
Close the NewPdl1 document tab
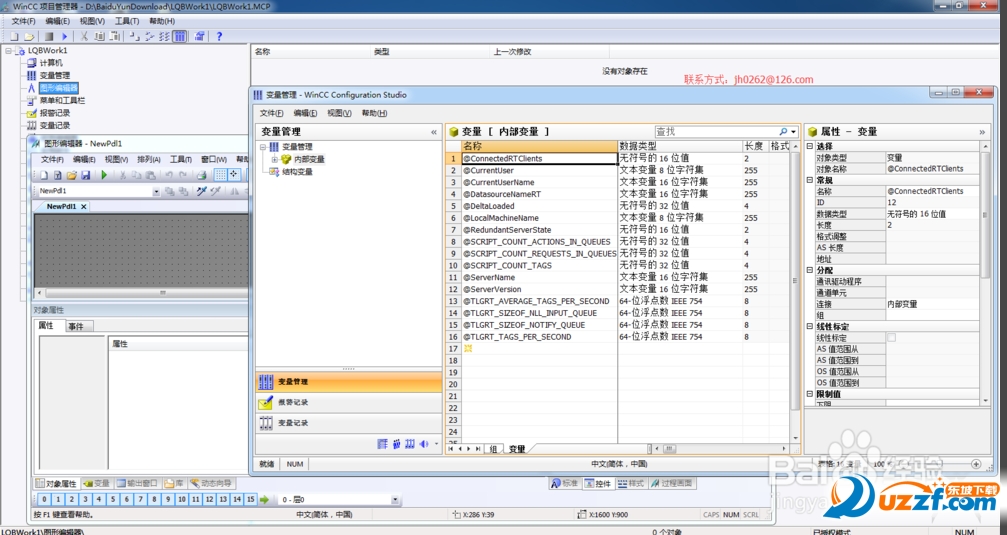point(83,207)
